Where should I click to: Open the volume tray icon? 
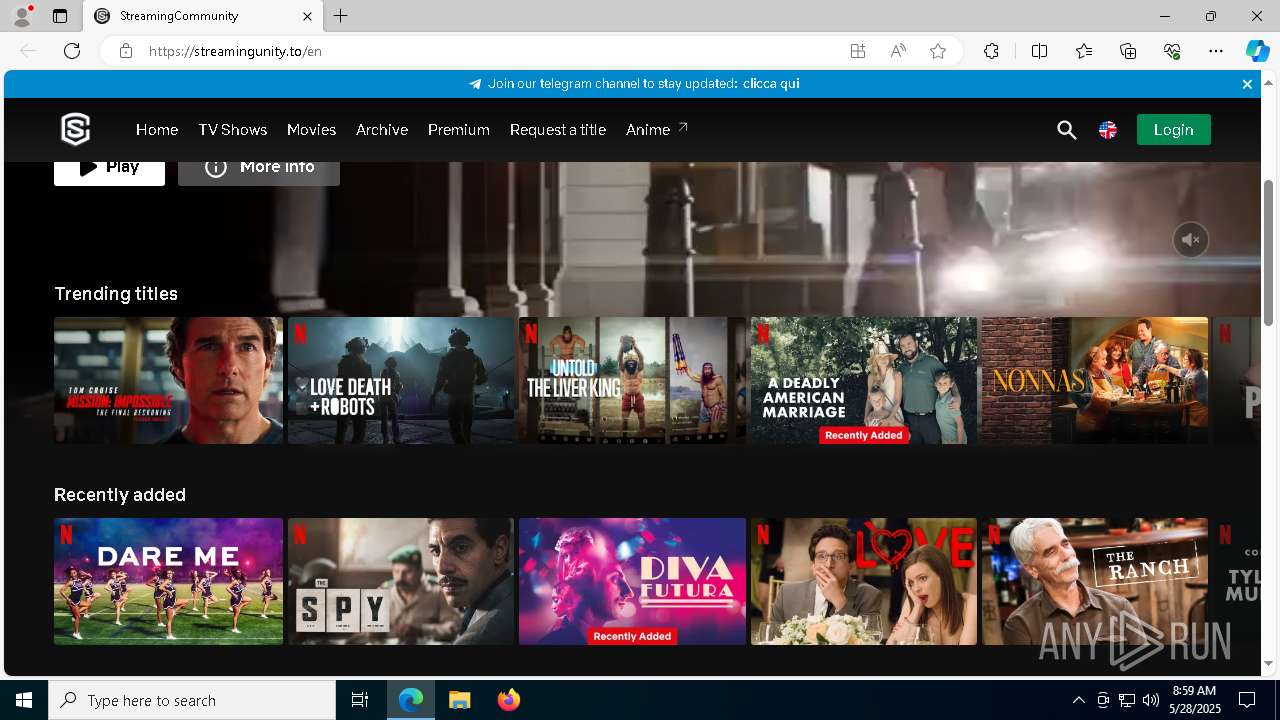tap(1151, 700)
